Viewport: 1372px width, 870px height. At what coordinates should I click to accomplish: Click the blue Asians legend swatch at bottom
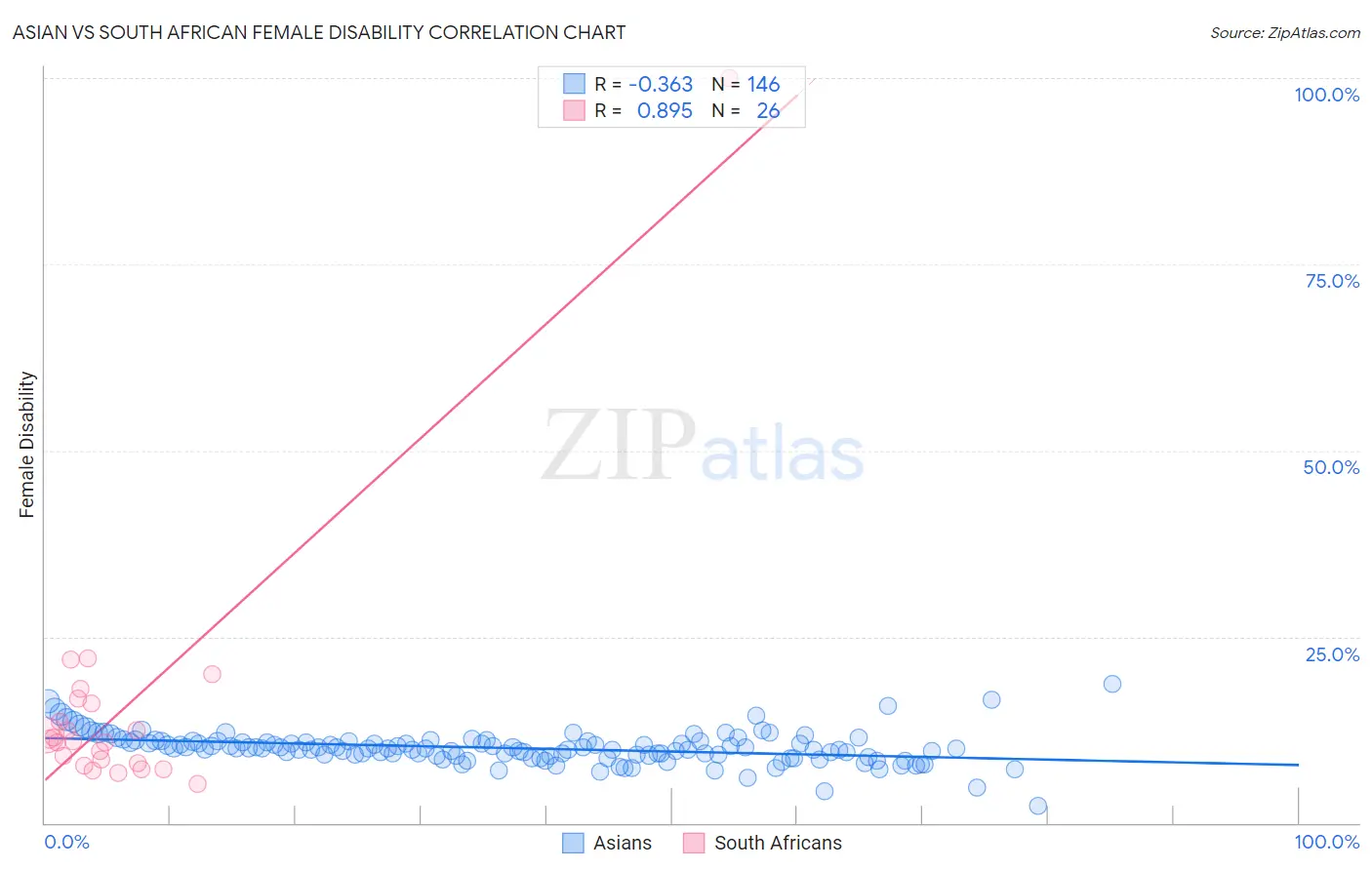[573, 843]
